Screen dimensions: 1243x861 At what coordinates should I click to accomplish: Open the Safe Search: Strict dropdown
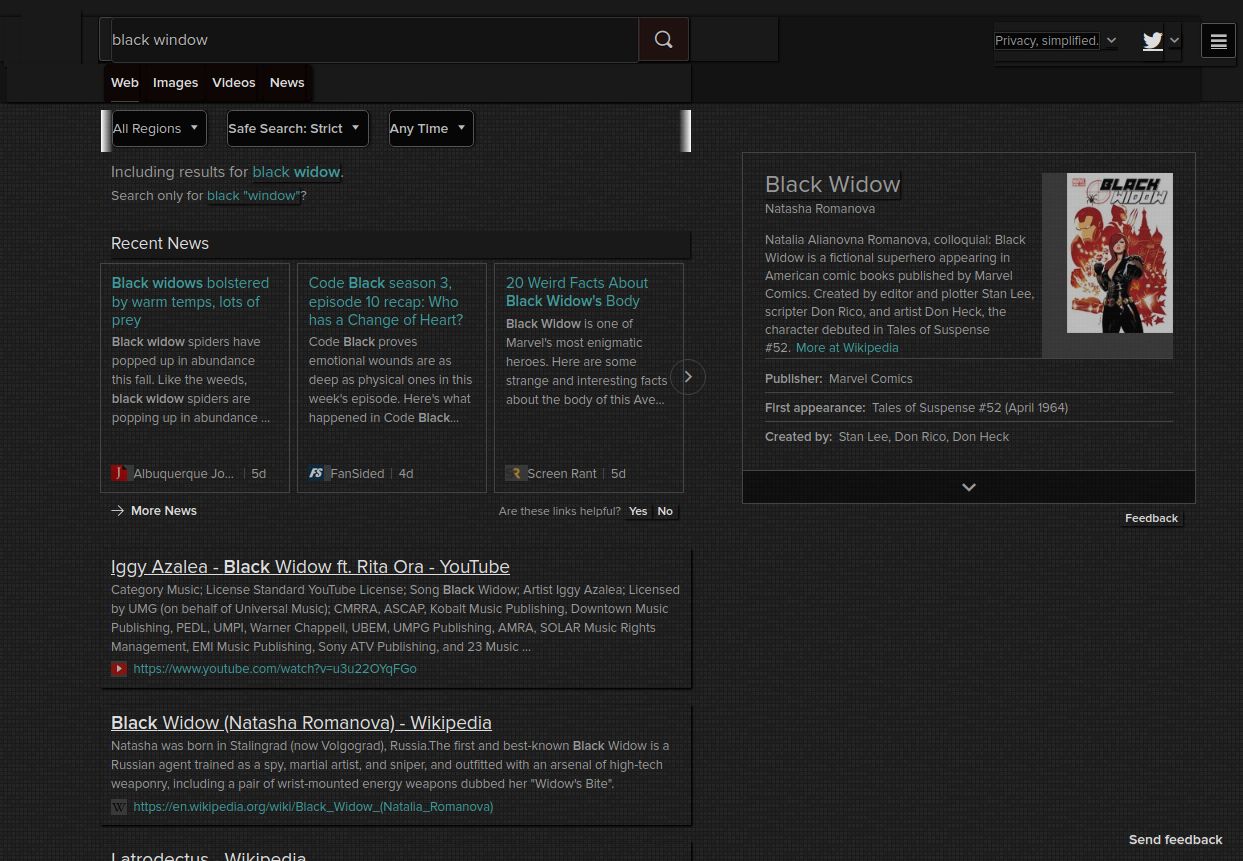pos(297,128)
